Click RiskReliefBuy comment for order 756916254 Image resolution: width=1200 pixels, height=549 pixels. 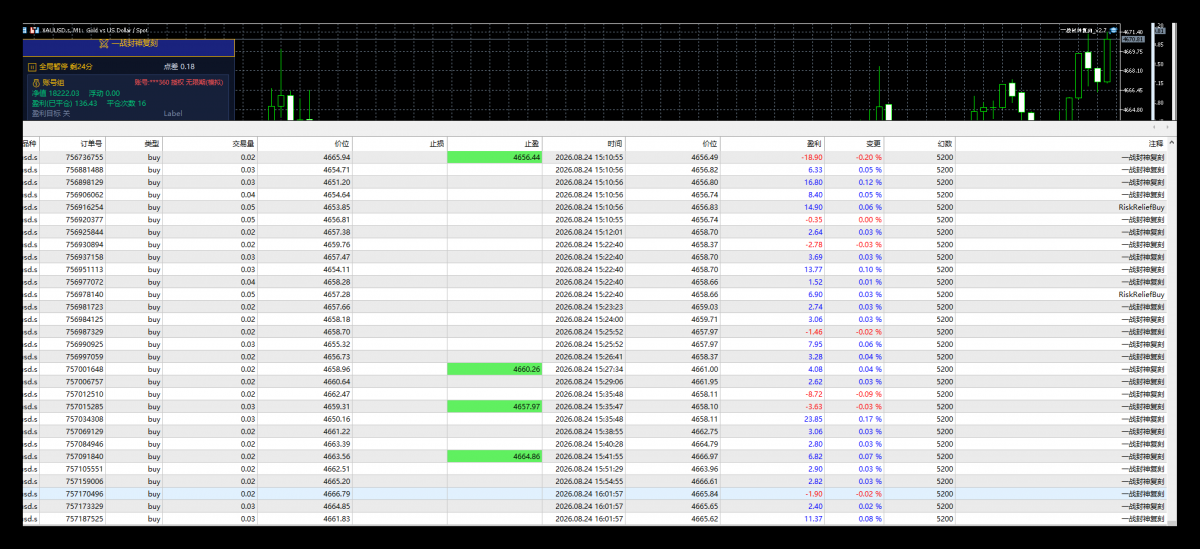pos(1142,207)
